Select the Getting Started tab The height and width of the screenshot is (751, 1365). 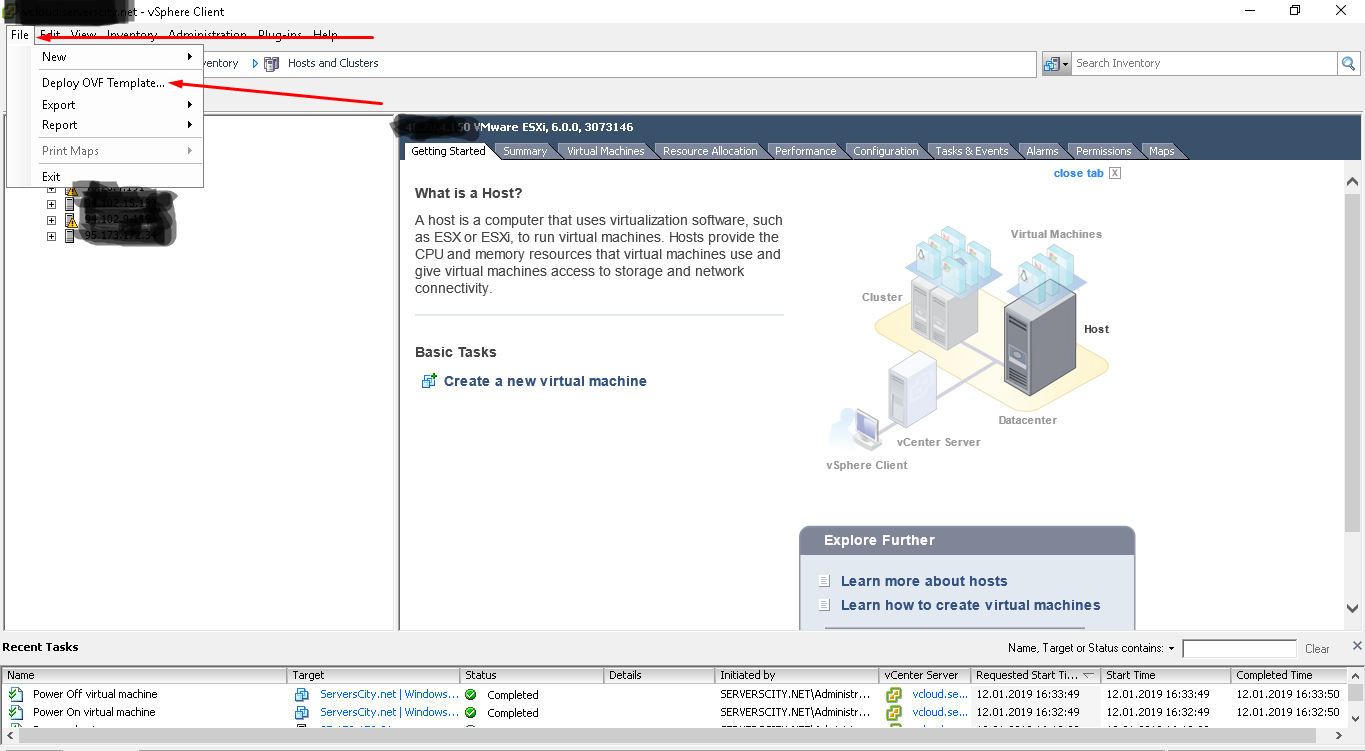click(448, 151)
